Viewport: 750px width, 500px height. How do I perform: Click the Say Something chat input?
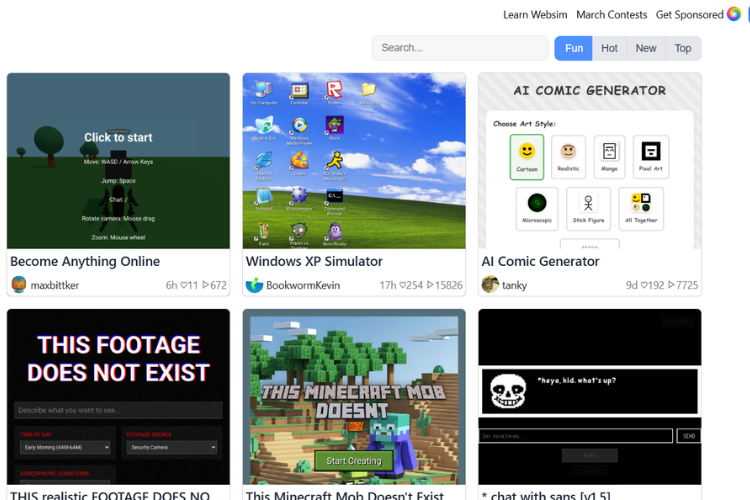pyautogui.click(x=576, y=436)
